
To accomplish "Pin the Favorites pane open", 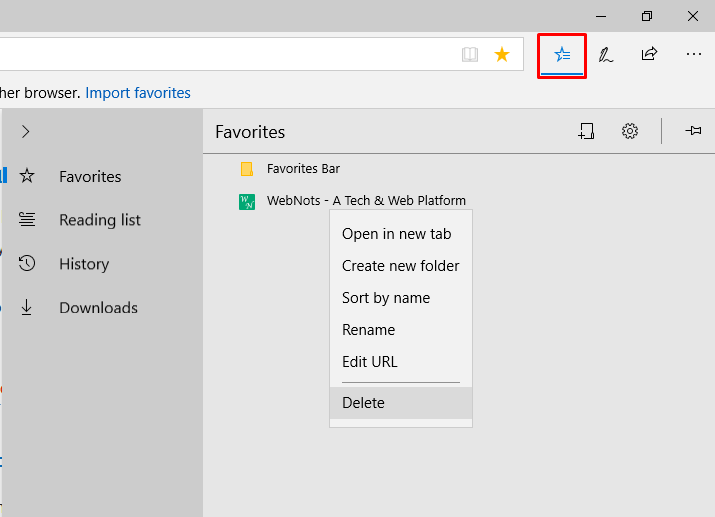I will 693,131.
